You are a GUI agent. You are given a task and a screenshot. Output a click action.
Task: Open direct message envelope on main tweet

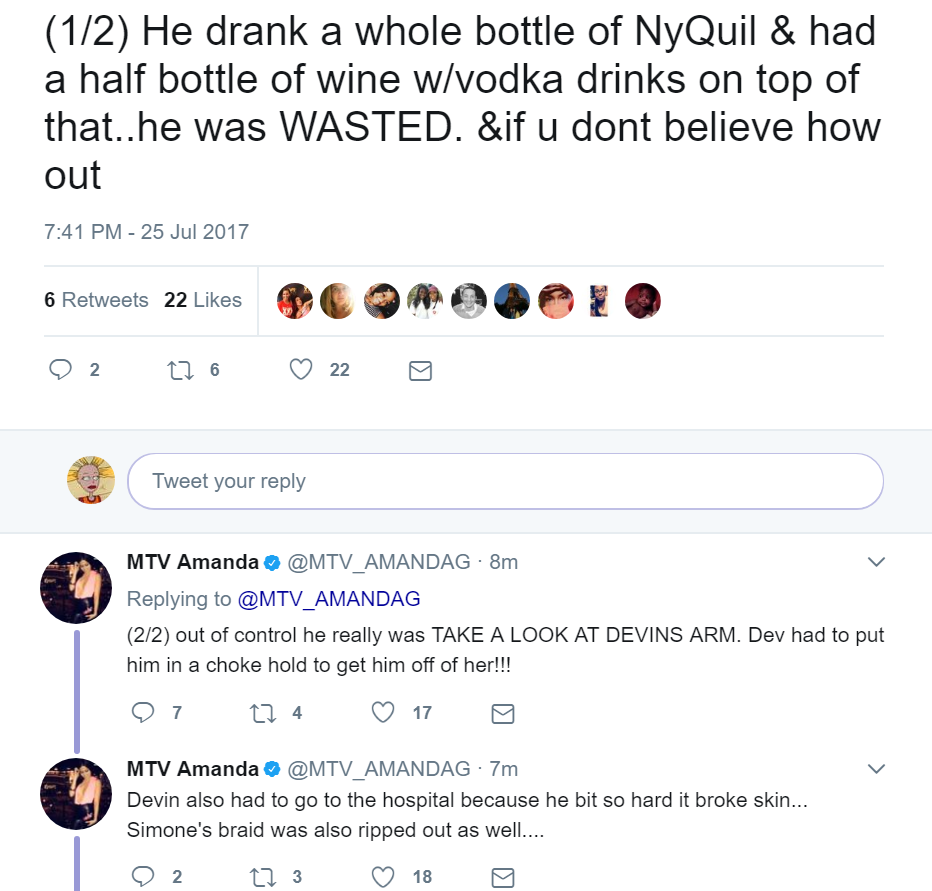click(420, 371)
